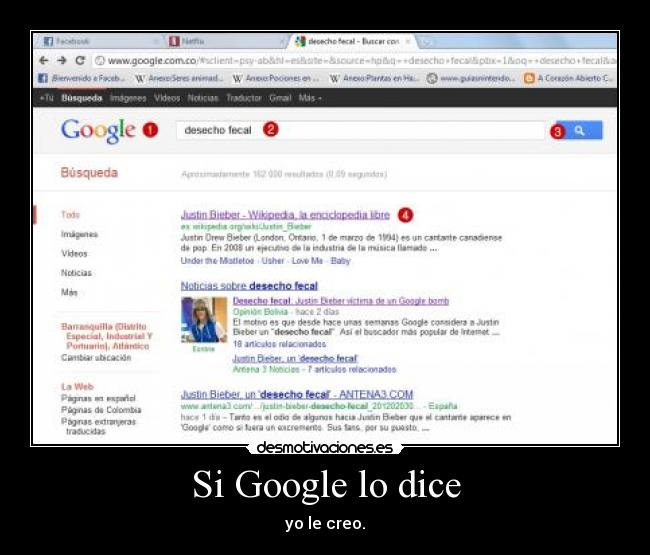This screenshot has height=555, width=650.
Task: Open Justin Bieber - Wikipedia result link
Action: tap(285, 215)
